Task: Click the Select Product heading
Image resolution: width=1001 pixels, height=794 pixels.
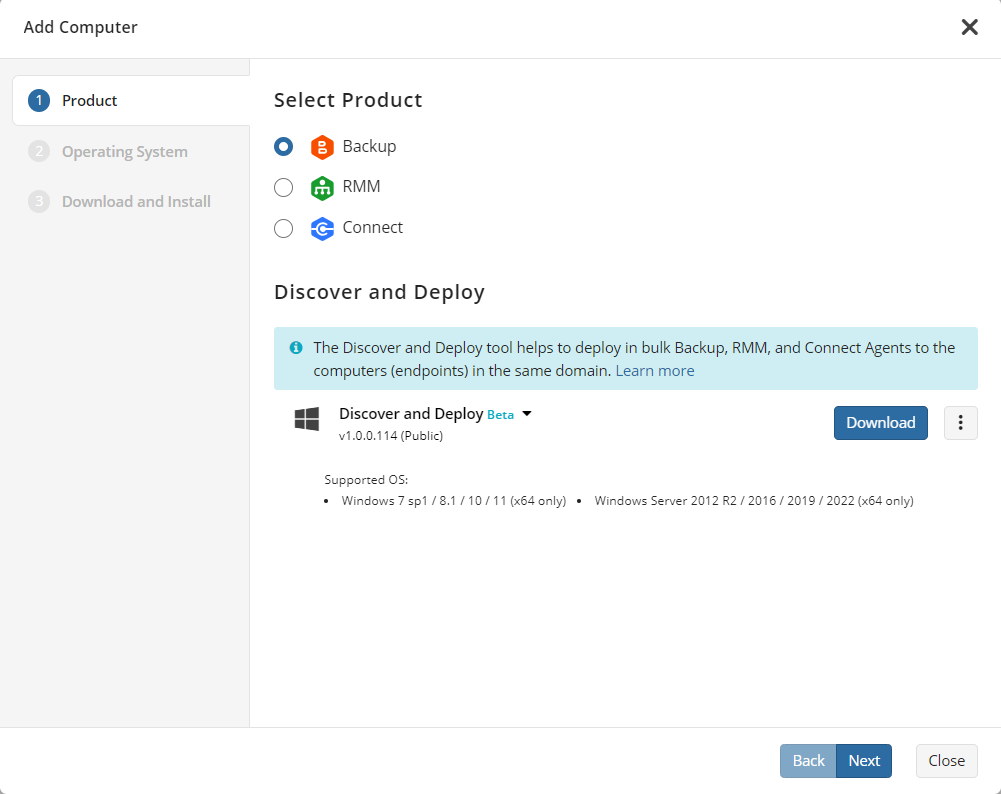Action: 348,100
